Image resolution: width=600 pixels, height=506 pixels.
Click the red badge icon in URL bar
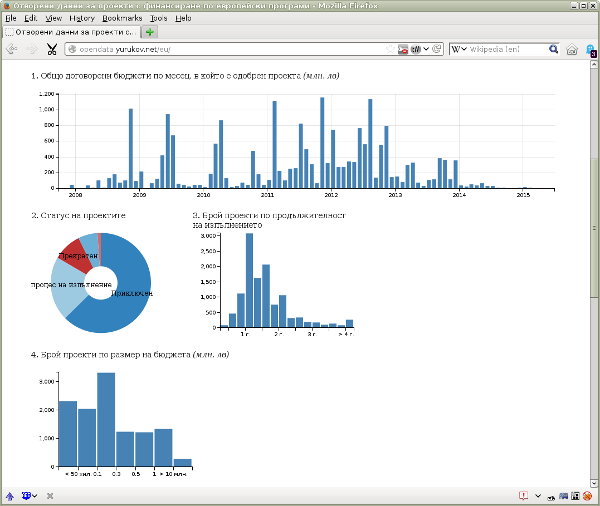tap(403, 49)
